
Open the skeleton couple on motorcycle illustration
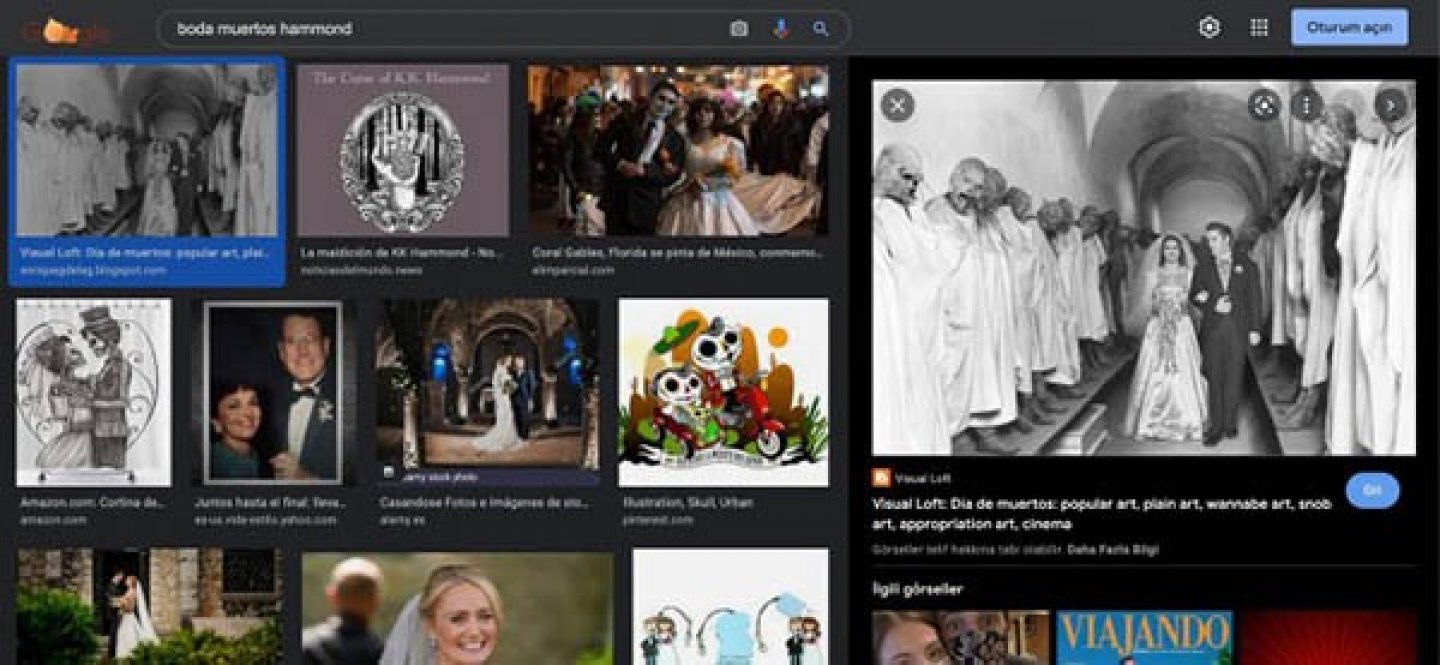723,392
